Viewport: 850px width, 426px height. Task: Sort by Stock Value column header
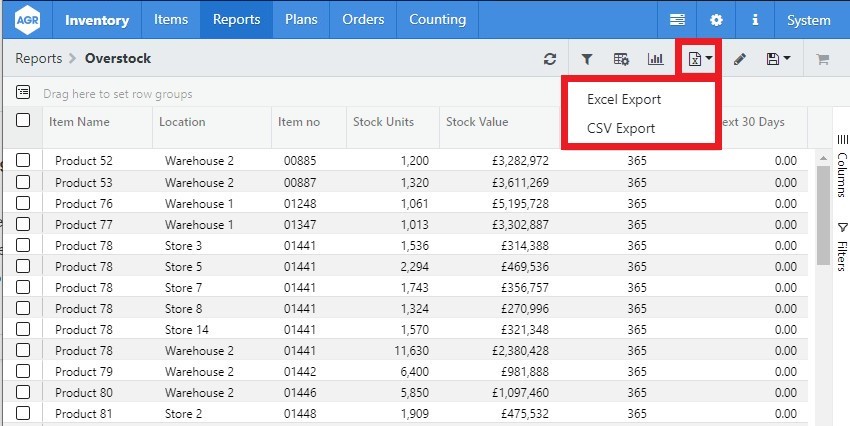(x=477, y=122)
